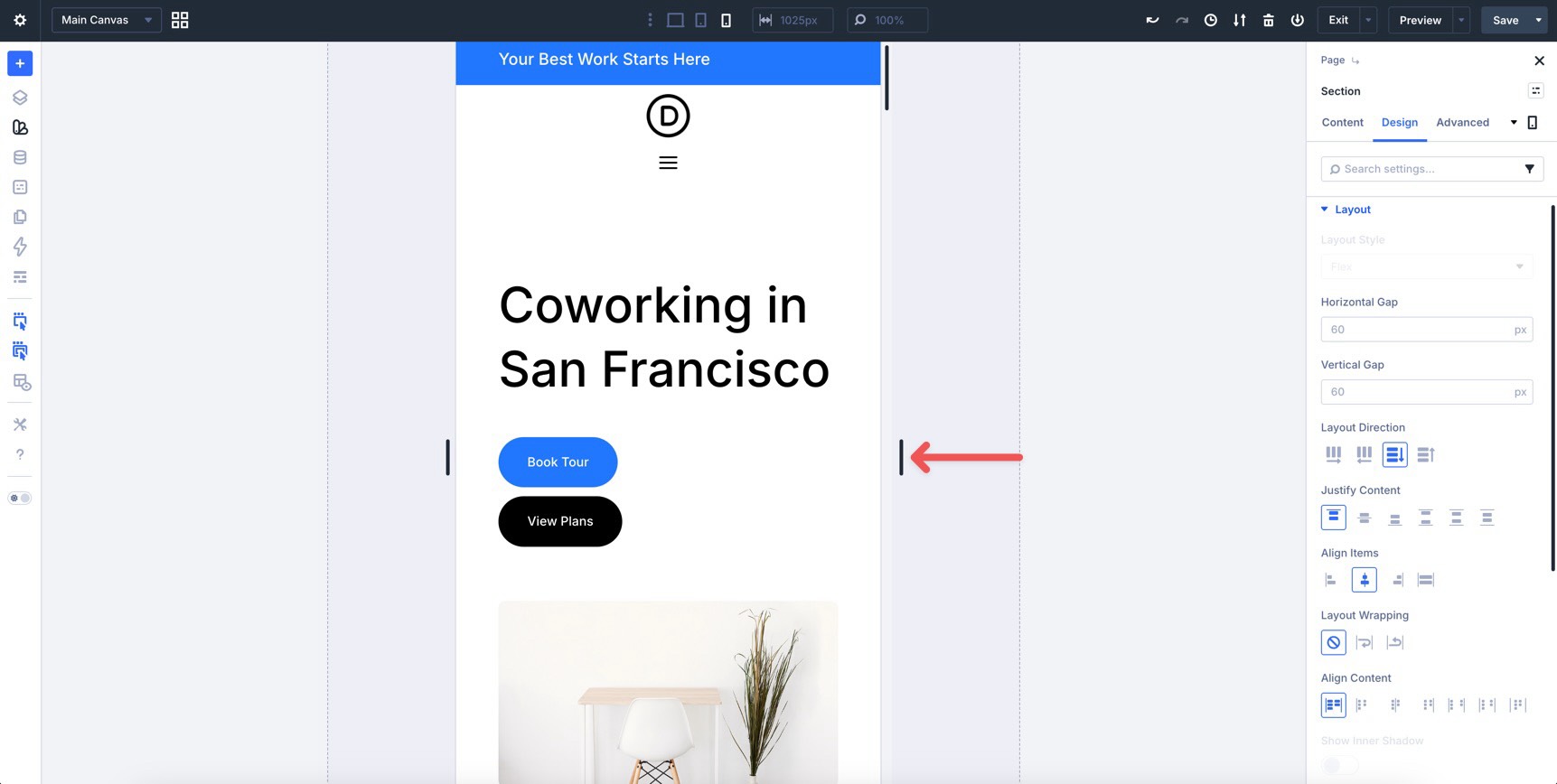Toggle the light/dark mode switch
The image size is (1557, 784).
tap(20, 498)
